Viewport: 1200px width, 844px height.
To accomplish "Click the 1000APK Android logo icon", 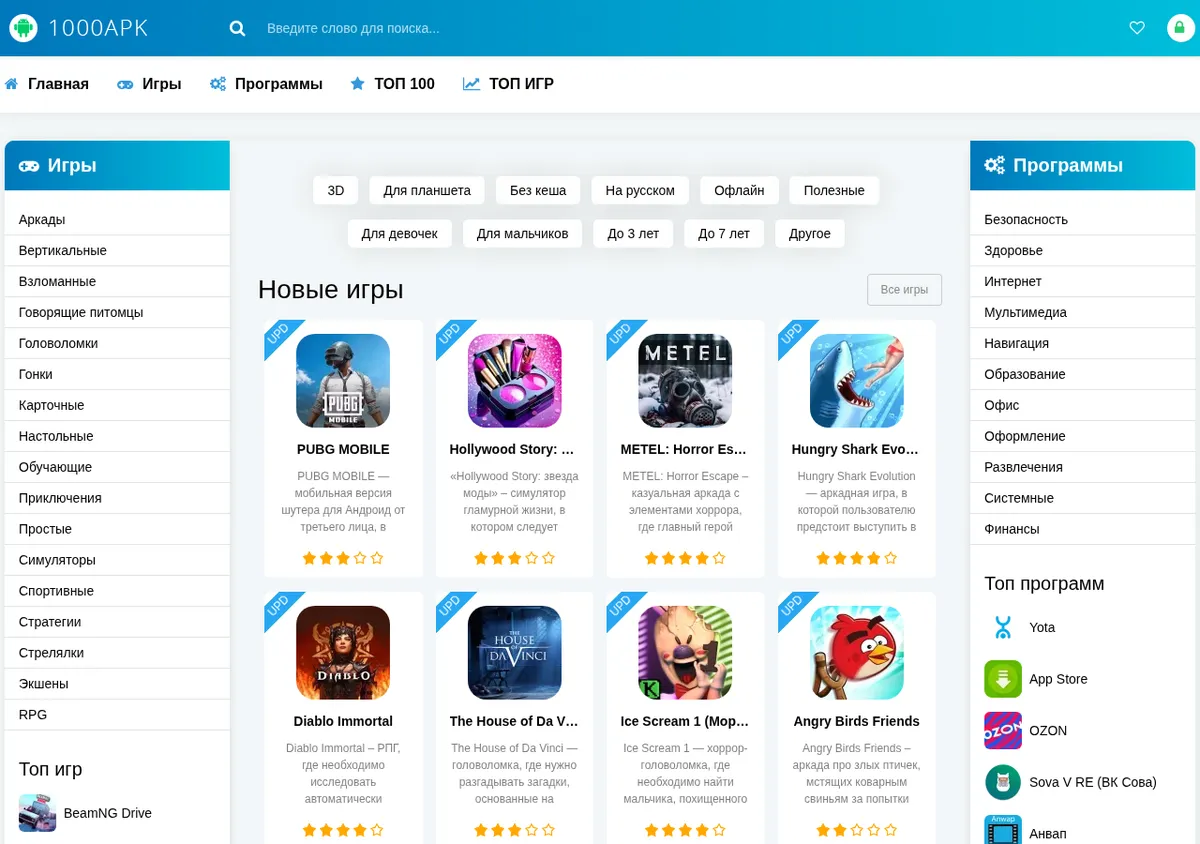I will point(23,28).
